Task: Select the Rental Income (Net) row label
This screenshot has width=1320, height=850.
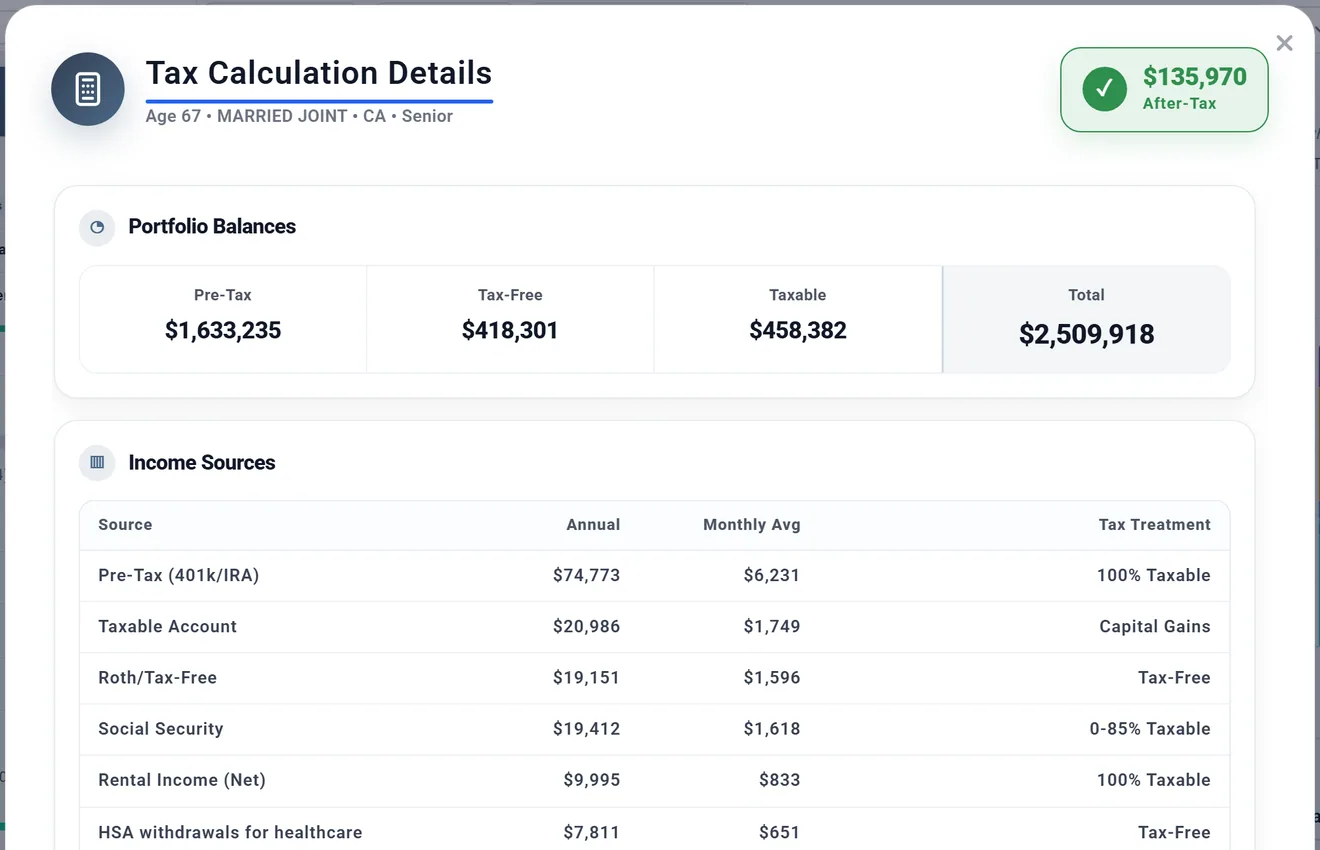Action: (182, 780)
